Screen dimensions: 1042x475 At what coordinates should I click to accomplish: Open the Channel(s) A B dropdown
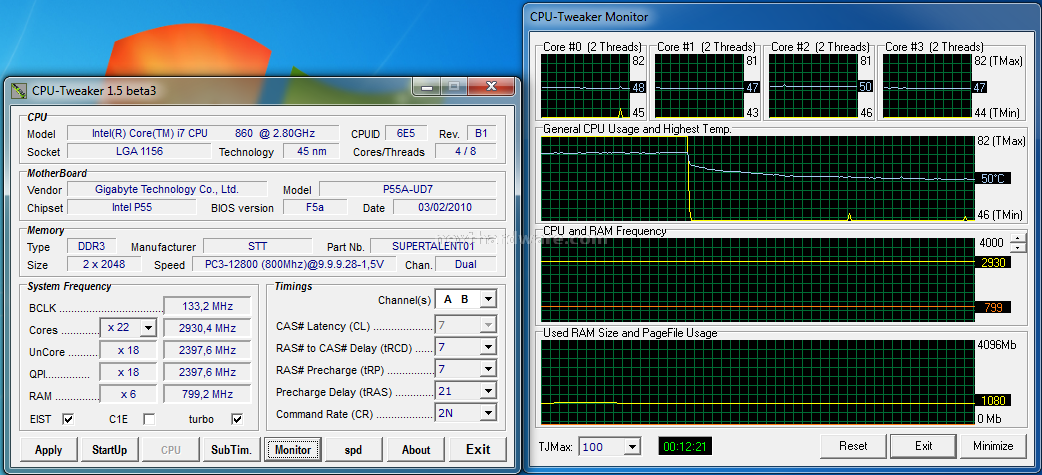(488, 299)
